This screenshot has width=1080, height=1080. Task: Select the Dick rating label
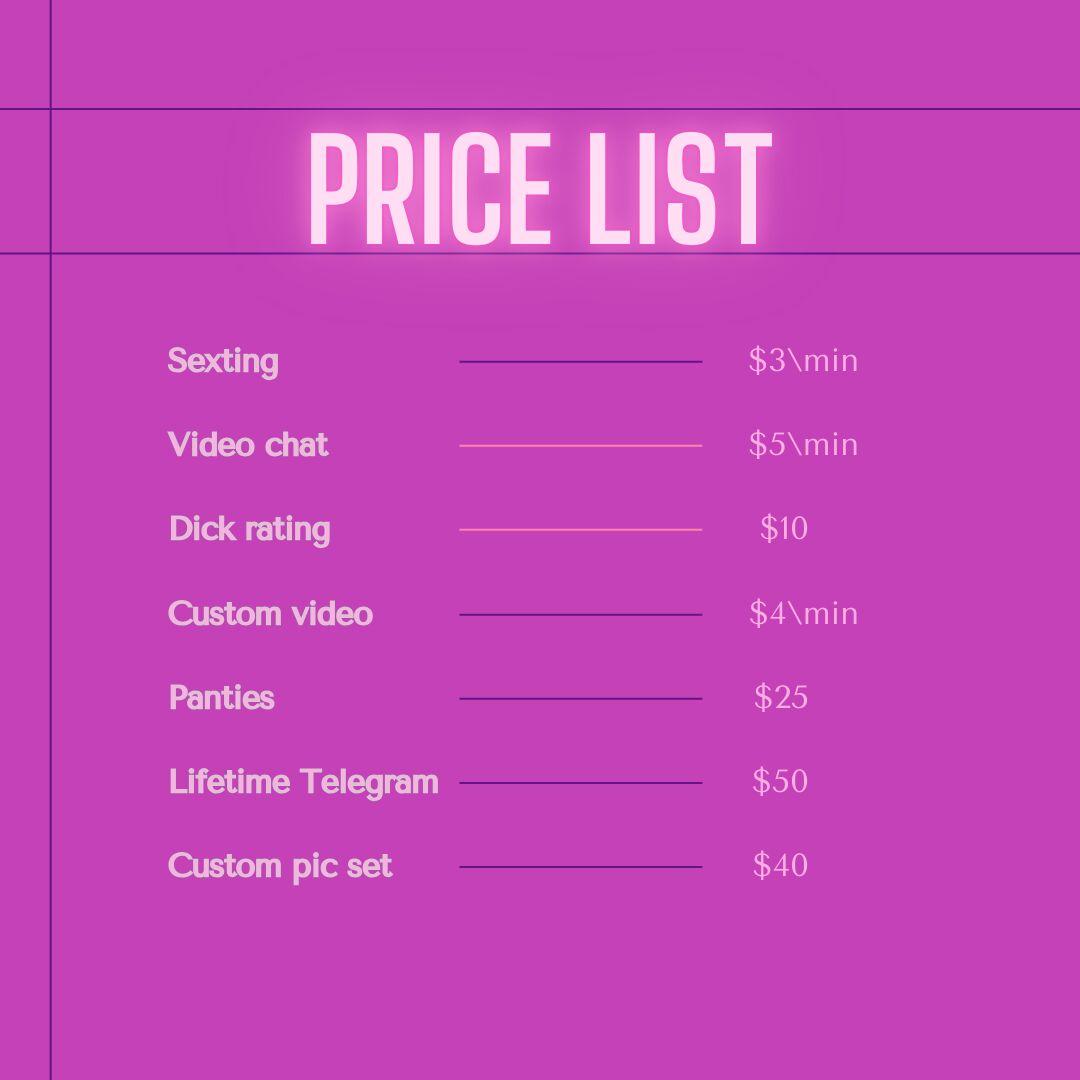click(249, 530)
